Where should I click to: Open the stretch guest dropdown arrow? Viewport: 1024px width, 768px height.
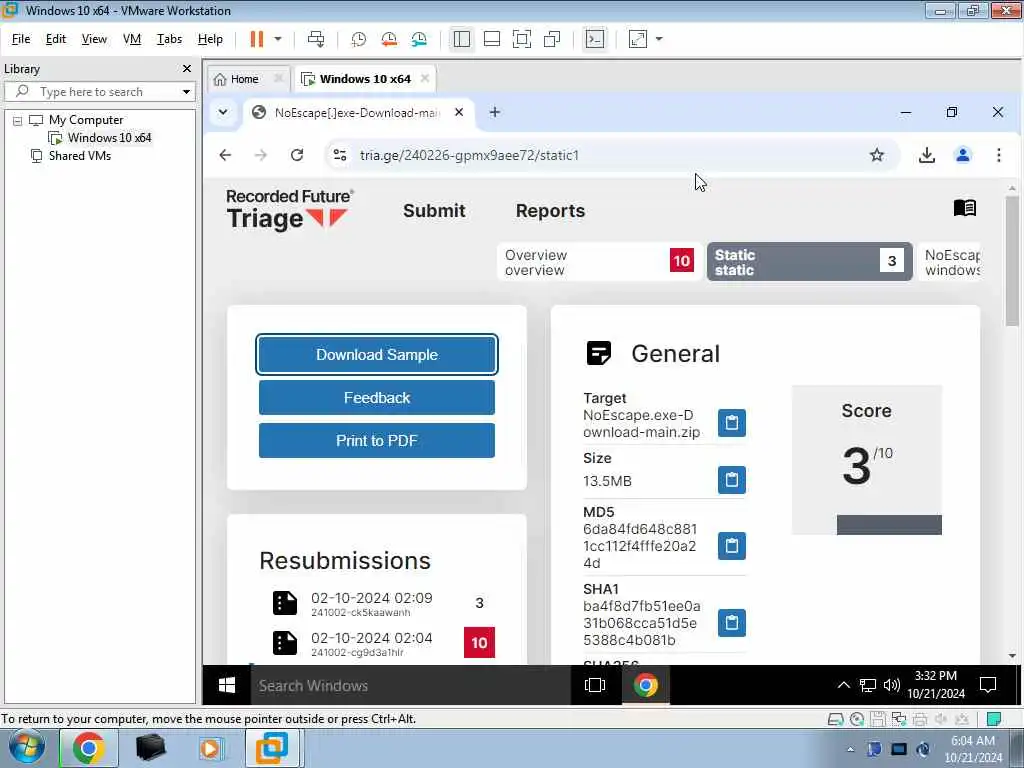[659, 39]
